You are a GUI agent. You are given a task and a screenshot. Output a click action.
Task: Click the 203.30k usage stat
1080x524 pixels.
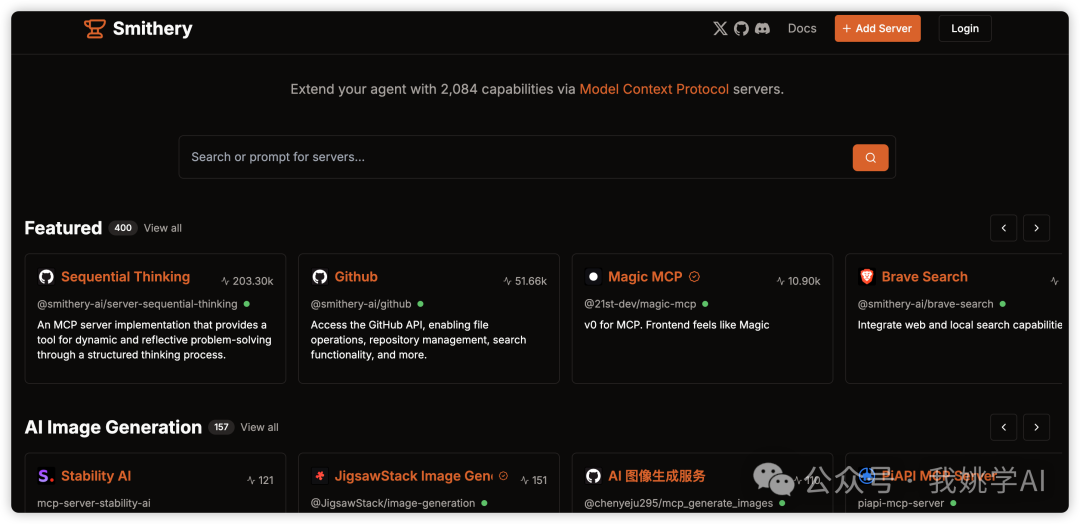pos(247,281)
